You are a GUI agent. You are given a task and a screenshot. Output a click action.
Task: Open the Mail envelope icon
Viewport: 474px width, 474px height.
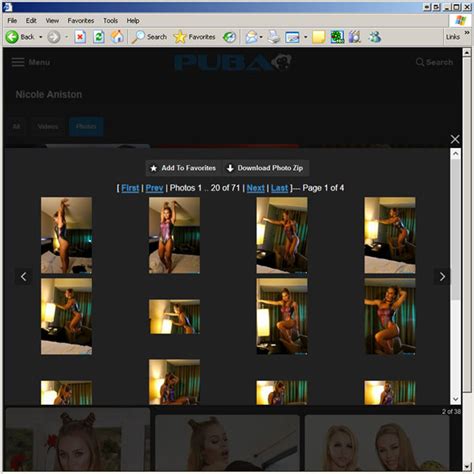pyautogui.click(x=252, y=37)
